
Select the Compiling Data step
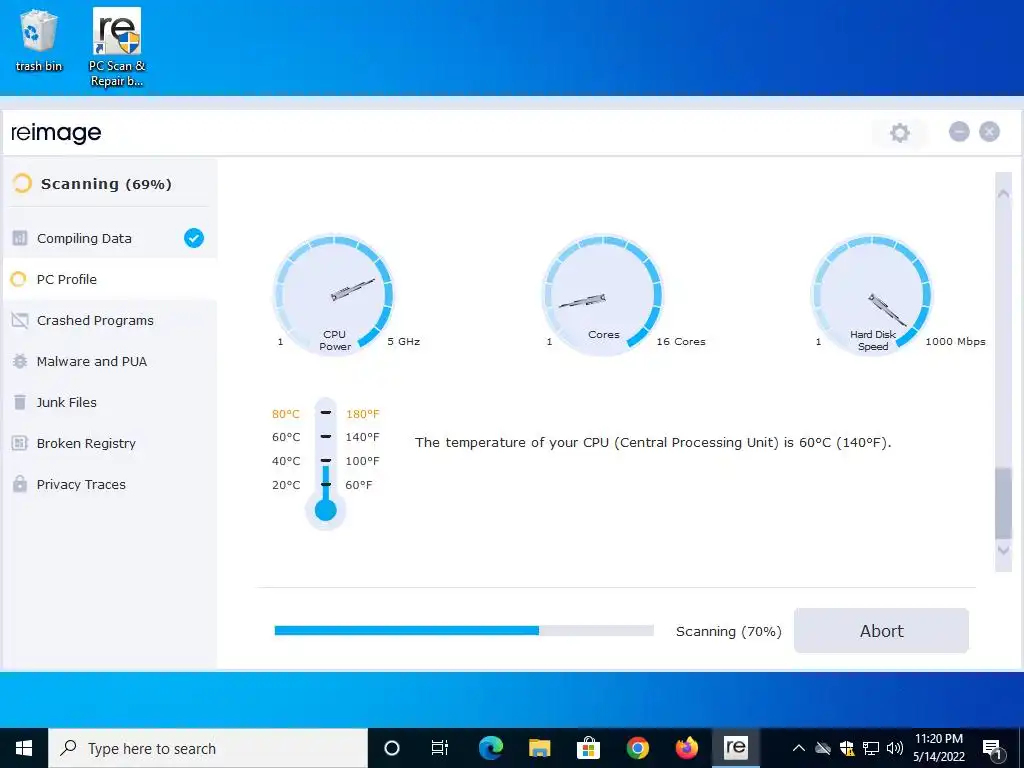(110, 238)
